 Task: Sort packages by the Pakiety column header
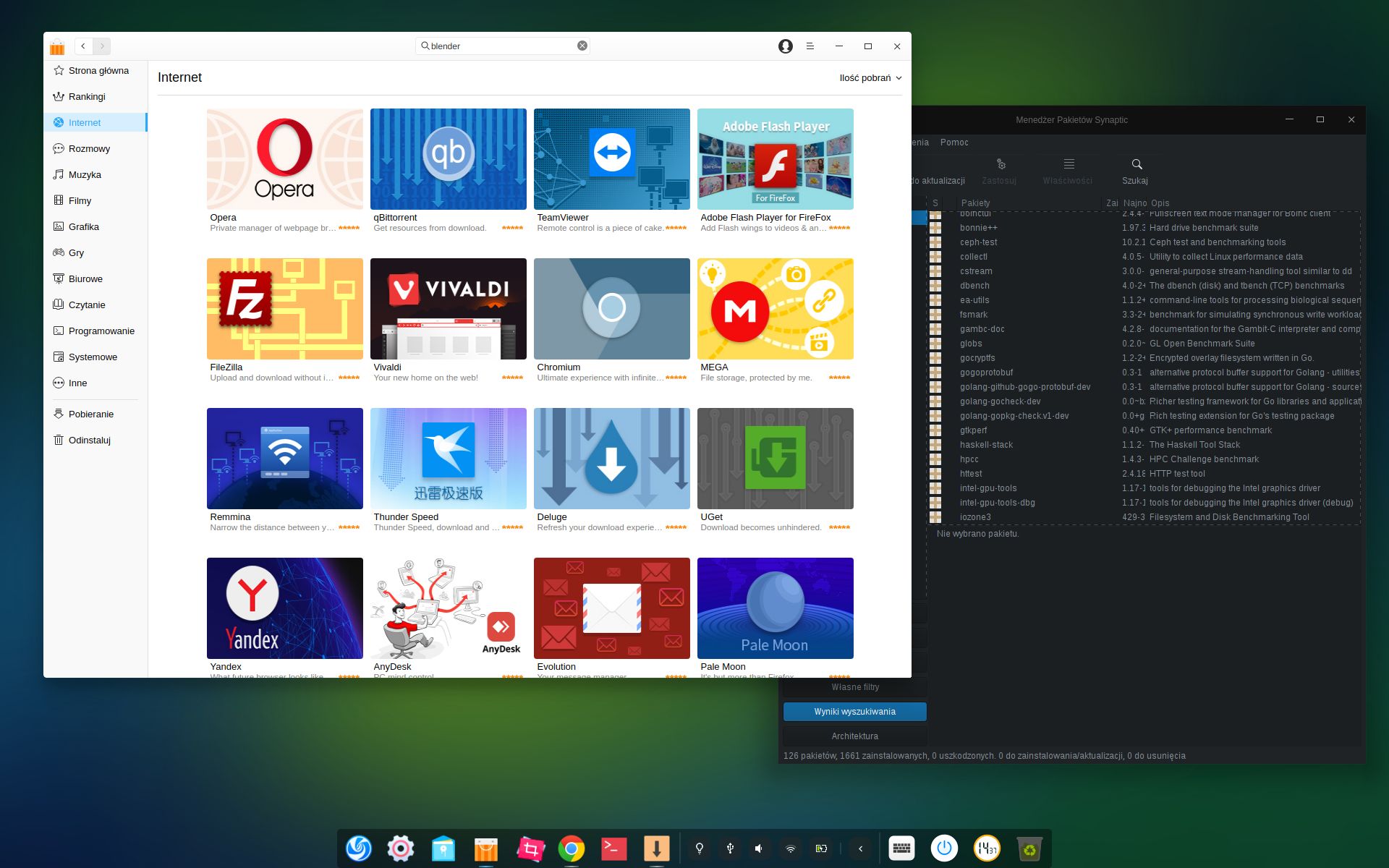pos(975,203)
